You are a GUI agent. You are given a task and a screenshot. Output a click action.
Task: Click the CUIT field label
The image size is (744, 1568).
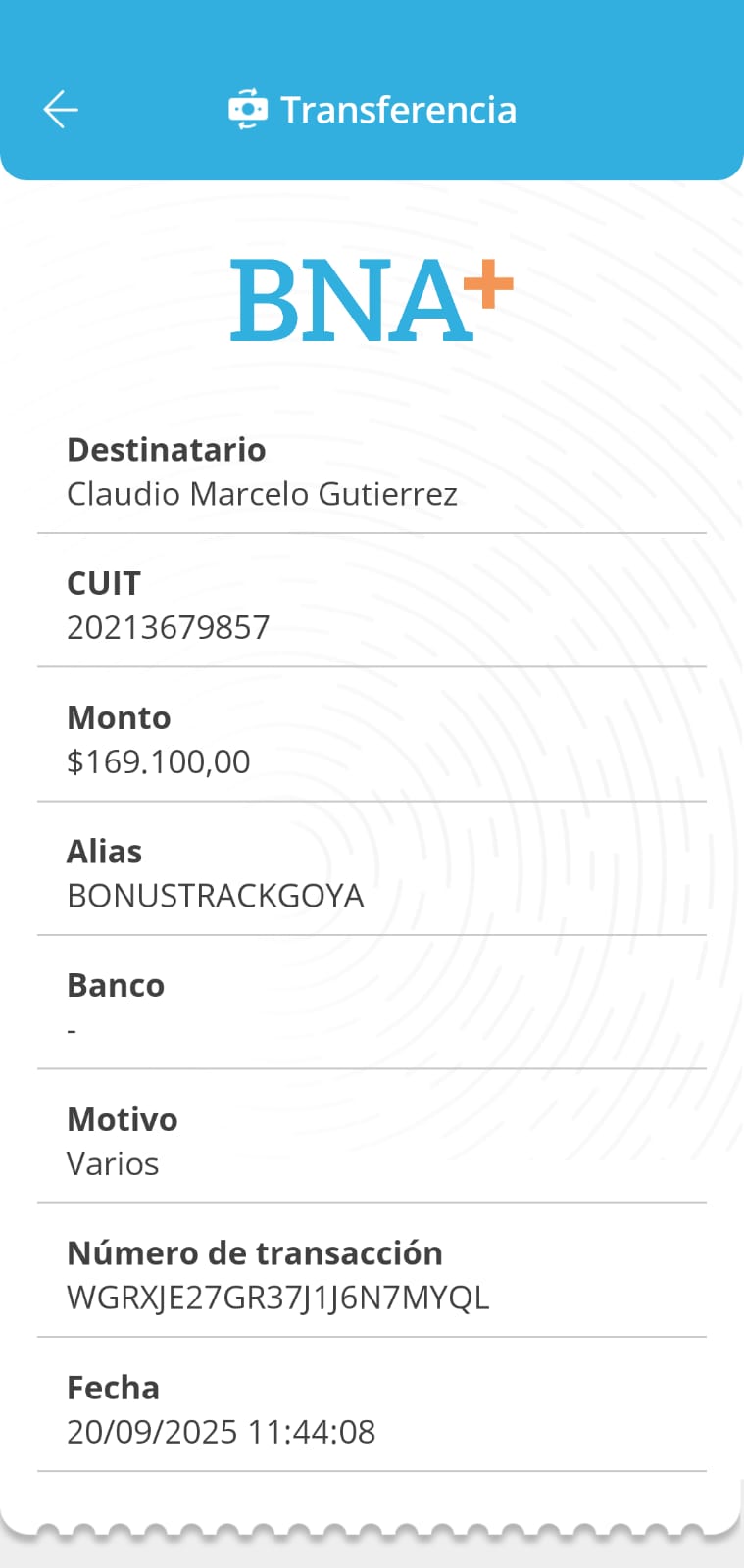pos(103,583)
